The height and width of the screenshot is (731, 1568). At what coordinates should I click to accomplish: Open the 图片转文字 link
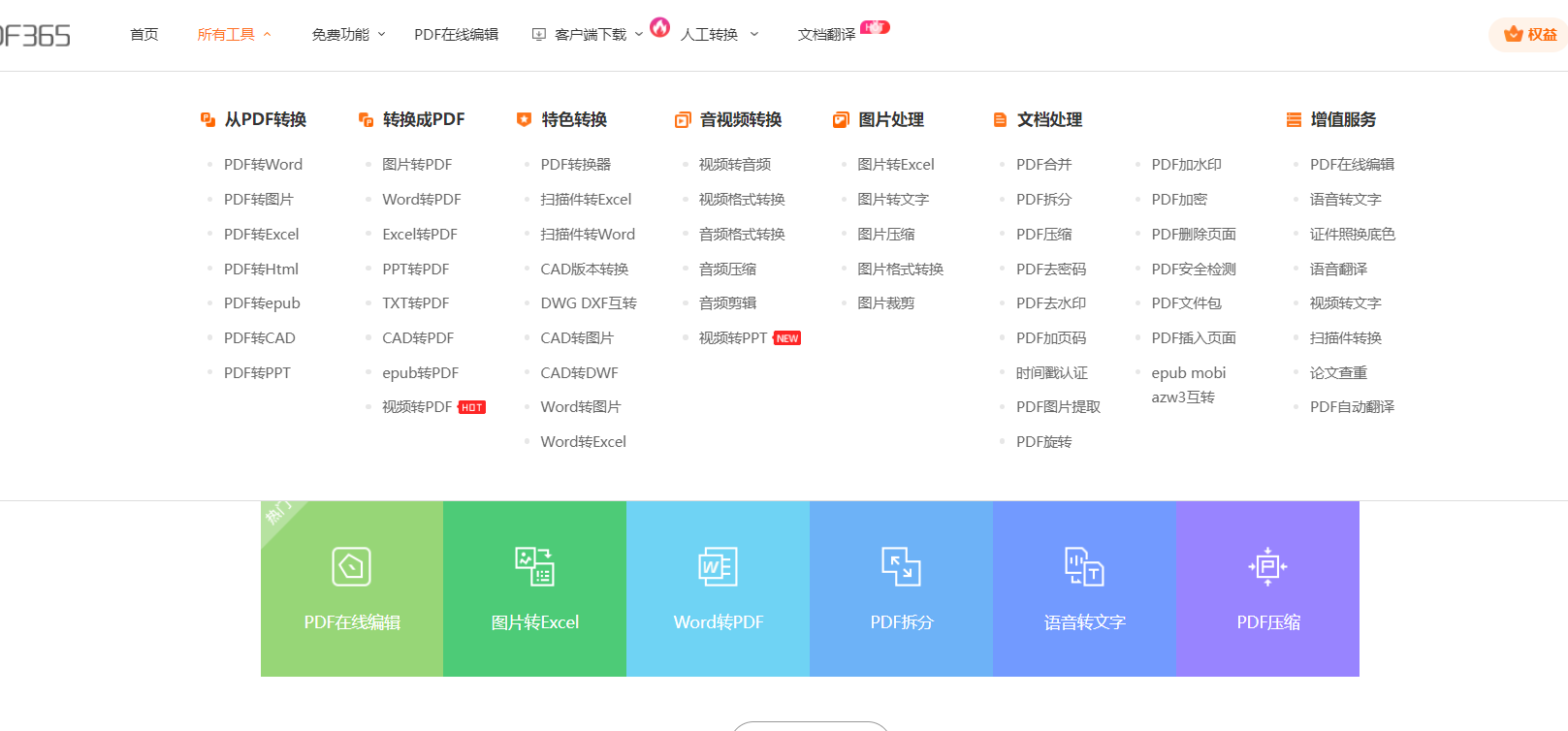pos(893,200)
